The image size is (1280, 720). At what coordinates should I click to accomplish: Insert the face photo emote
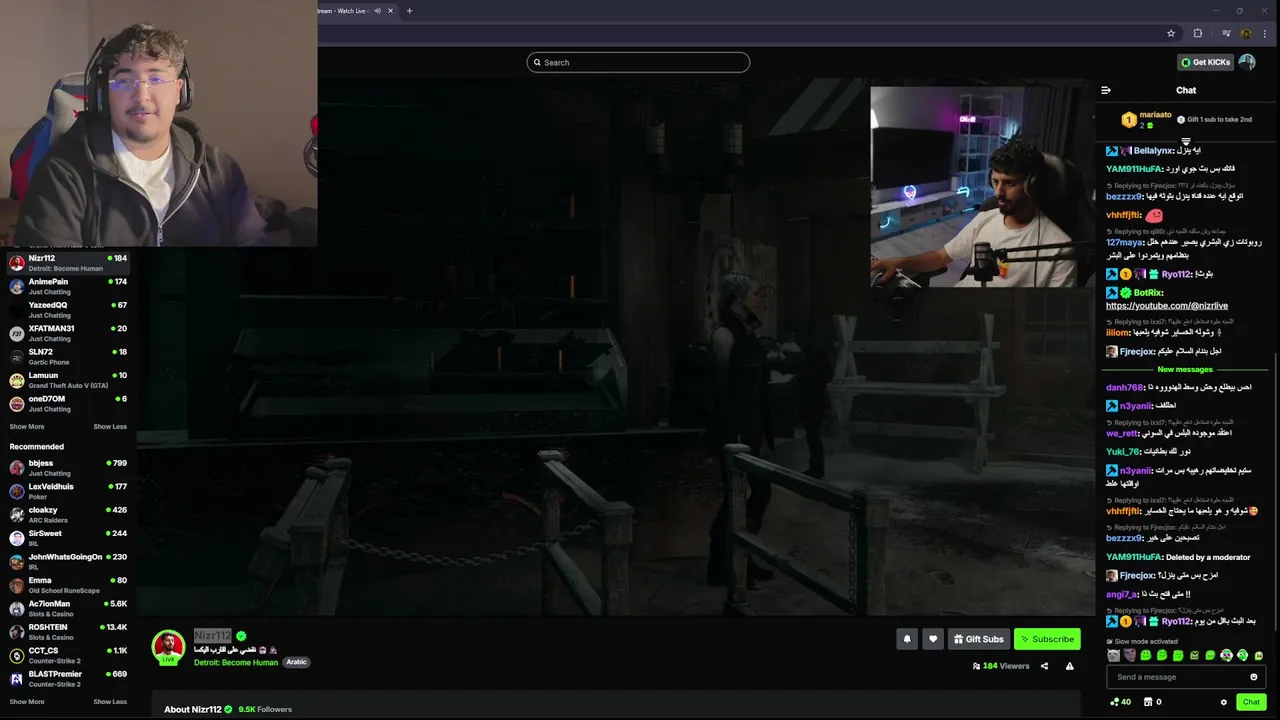[1130, 656]
